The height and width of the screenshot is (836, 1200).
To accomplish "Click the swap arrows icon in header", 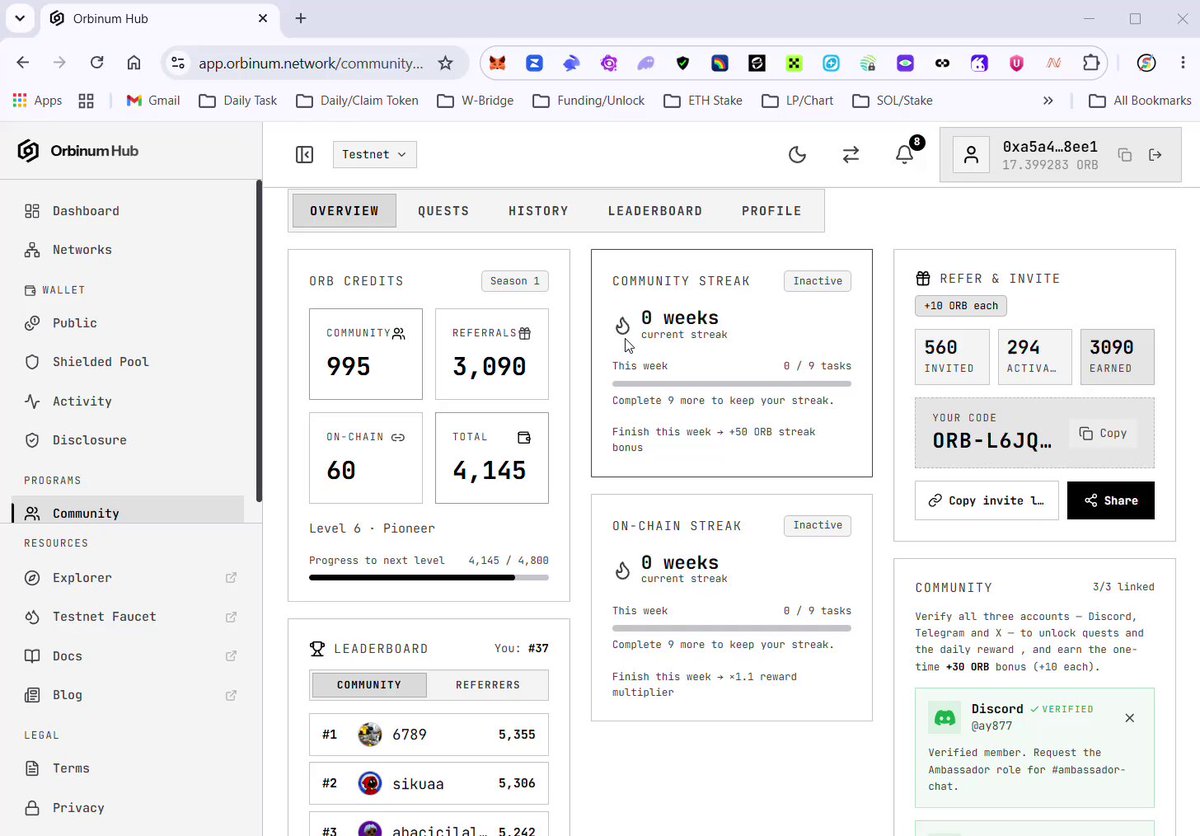I will point(850,155).
